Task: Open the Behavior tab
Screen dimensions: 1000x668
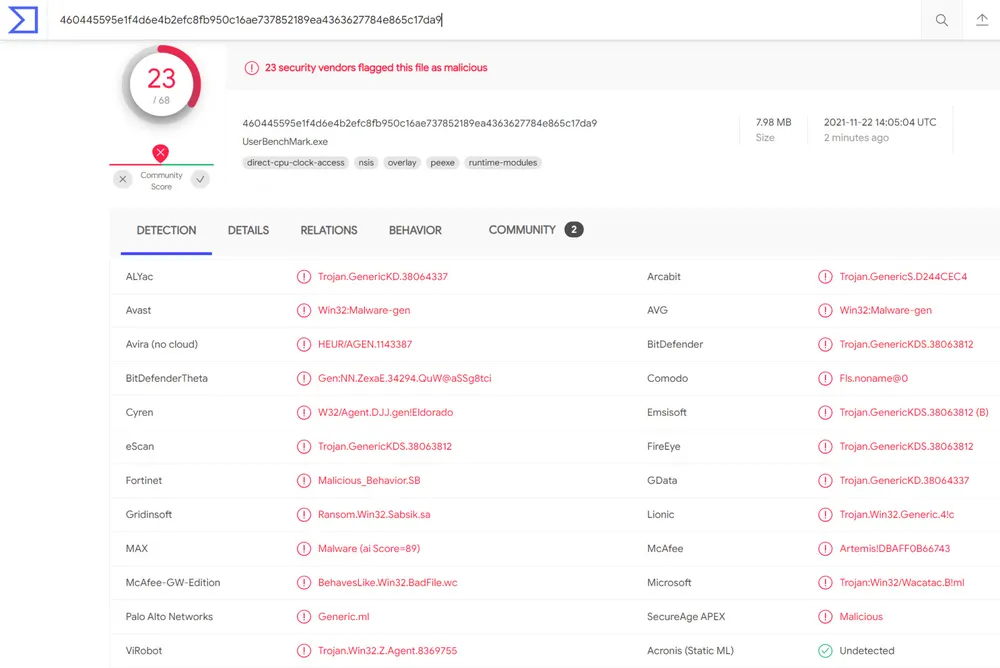Action: click(415, 230)
